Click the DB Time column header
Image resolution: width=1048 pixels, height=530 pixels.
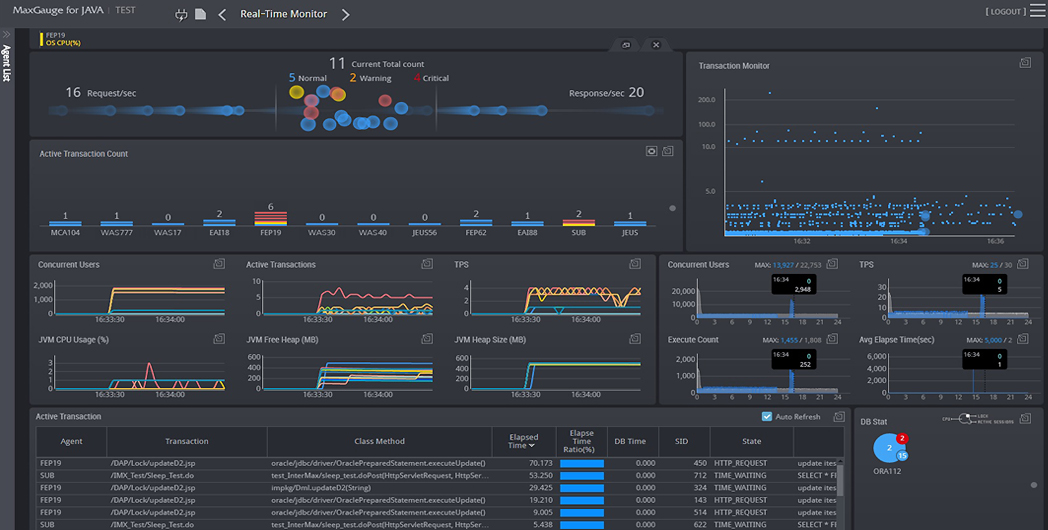[x=630, y=441]
